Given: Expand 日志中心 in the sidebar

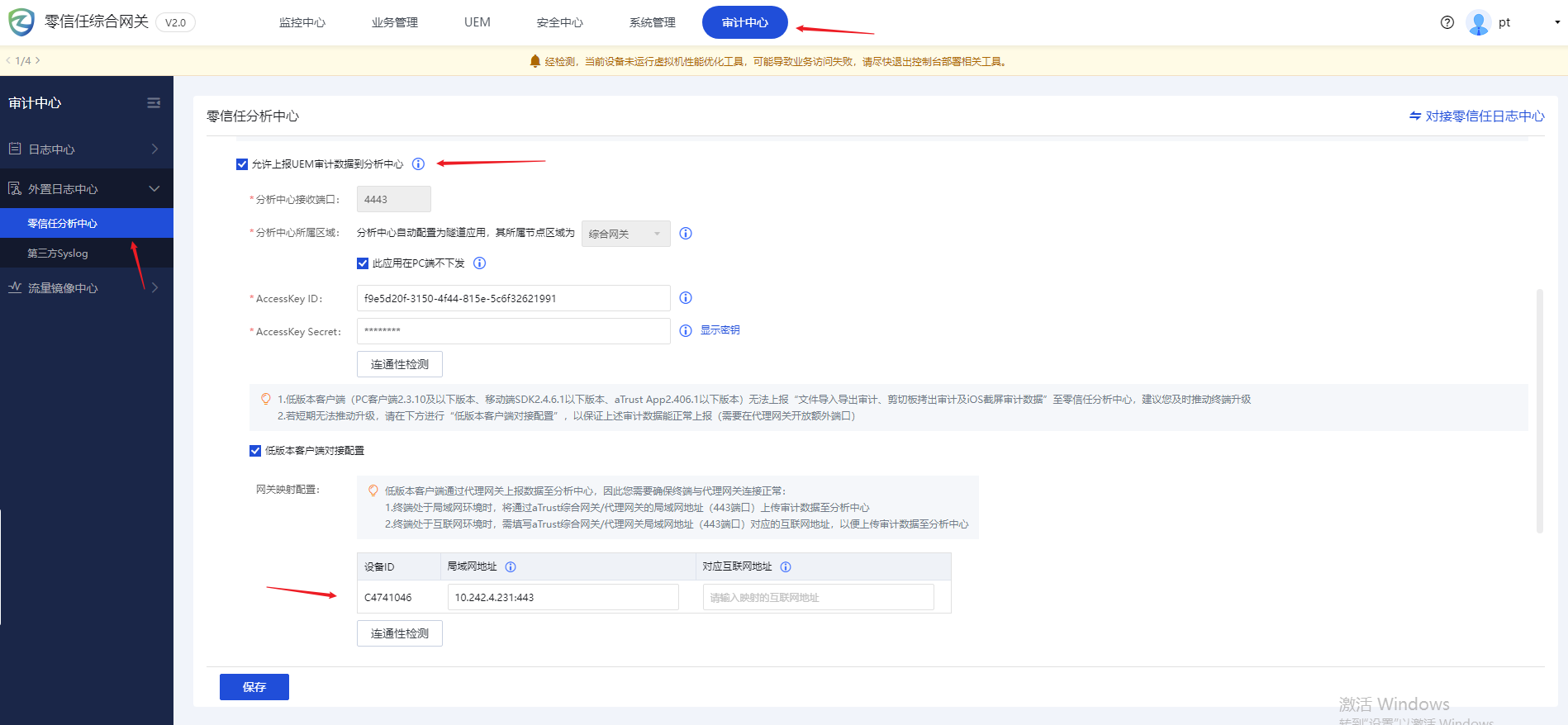Looking at the screenshot, I should tap(86, 149).
